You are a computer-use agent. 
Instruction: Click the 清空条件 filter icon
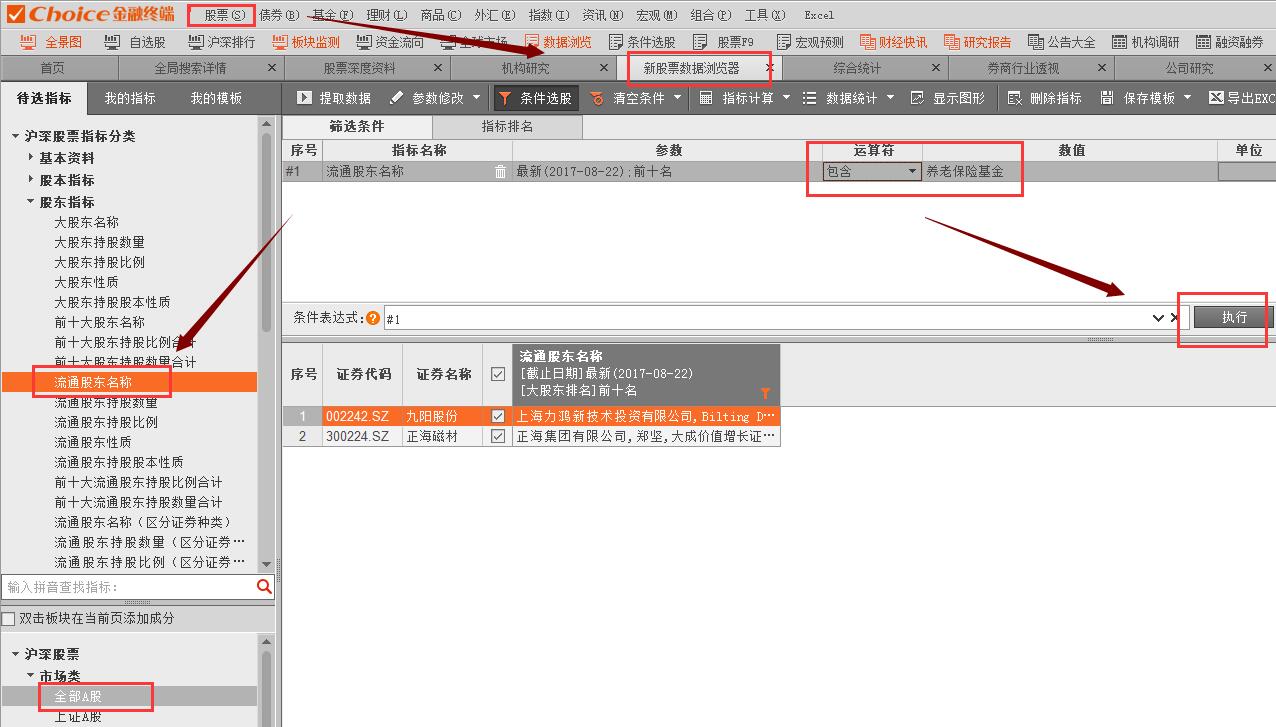tap(597, 98)
